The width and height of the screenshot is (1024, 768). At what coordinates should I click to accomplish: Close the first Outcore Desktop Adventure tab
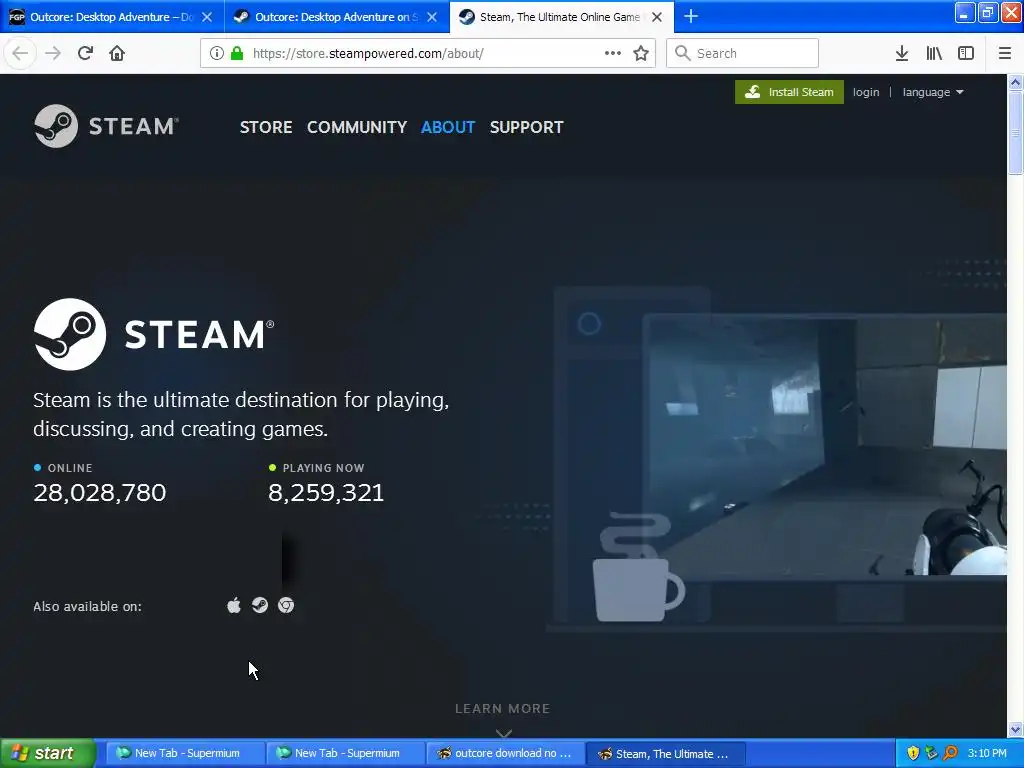(x=207, y=17)
